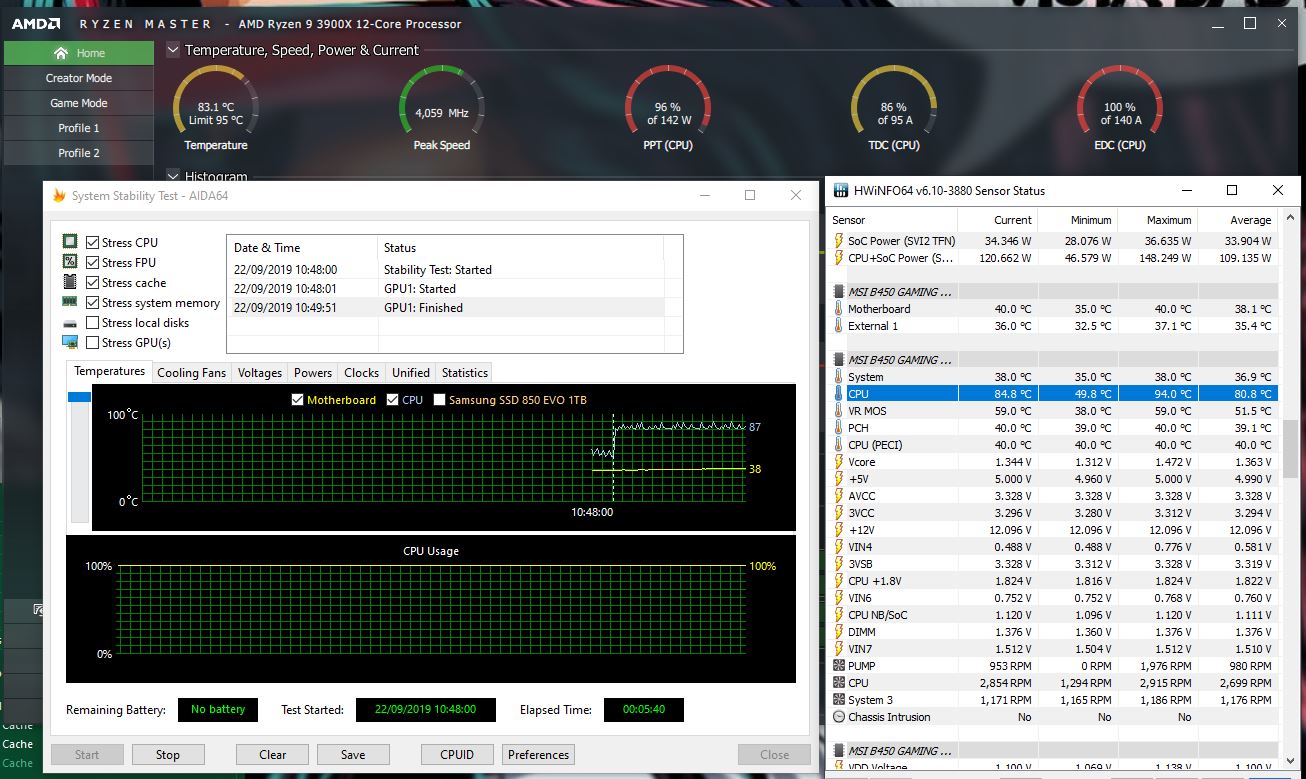This screenshot has height=779, width=1306.
Task: Collapse the Temperature, Speed, Power & Current section
Action: coord(173,50)
